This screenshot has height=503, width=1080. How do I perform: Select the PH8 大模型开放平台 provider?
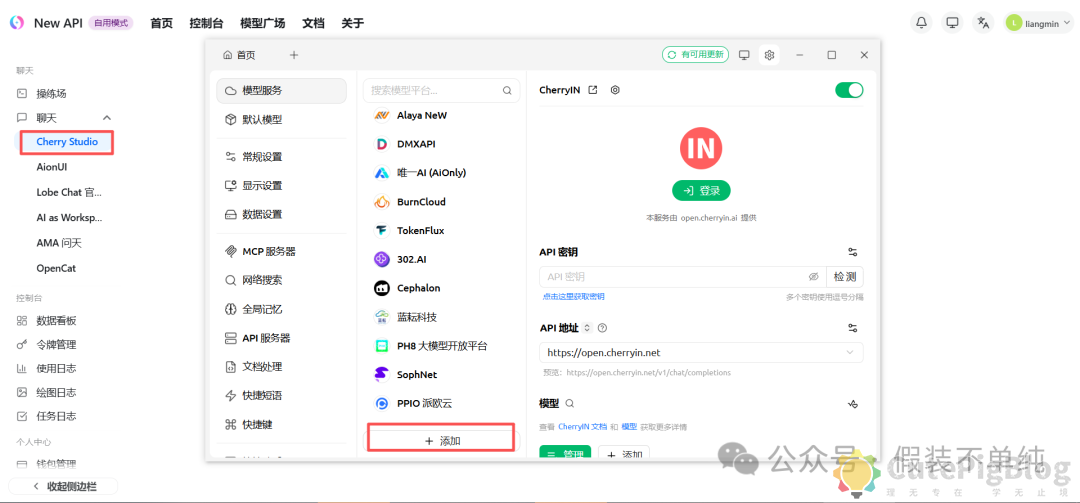[441, 346]
